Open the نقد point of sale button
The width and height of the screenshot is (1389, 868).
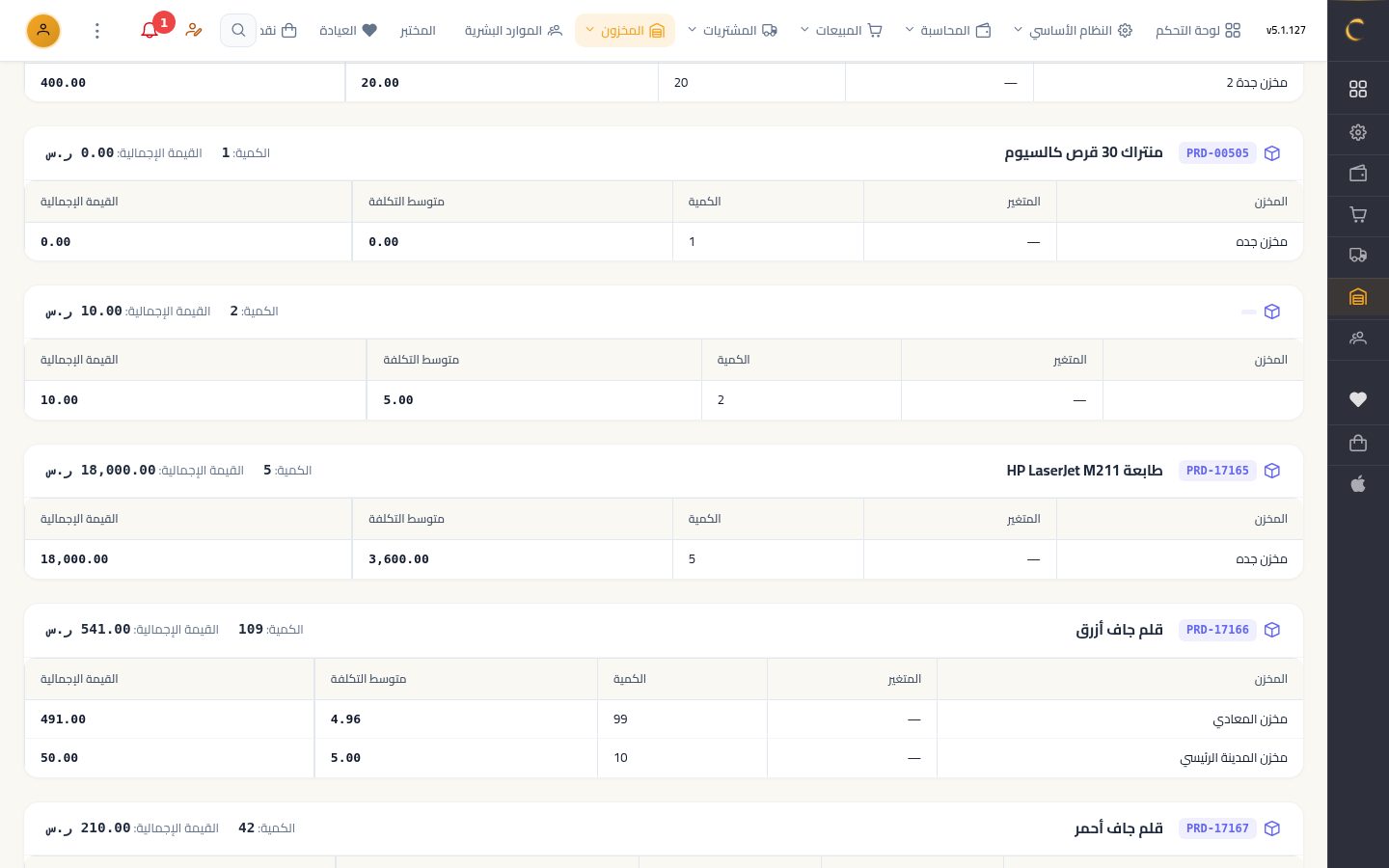click(x=278, y=31)
